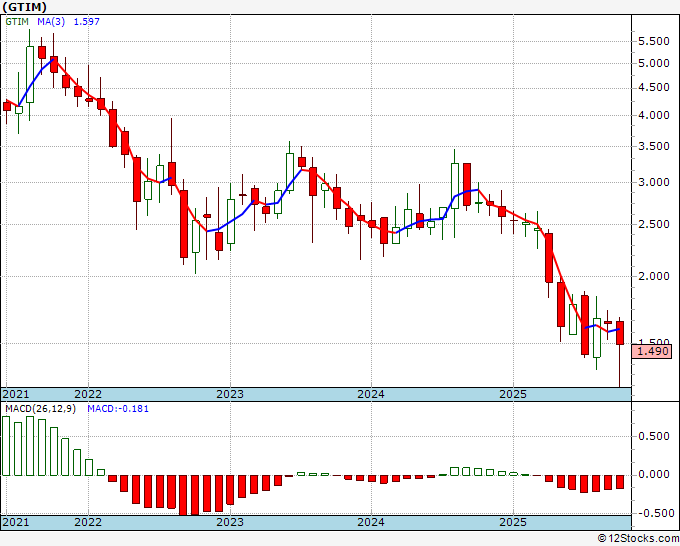Click 2024 on the MACD panel time axis

(x=371, y=522)
